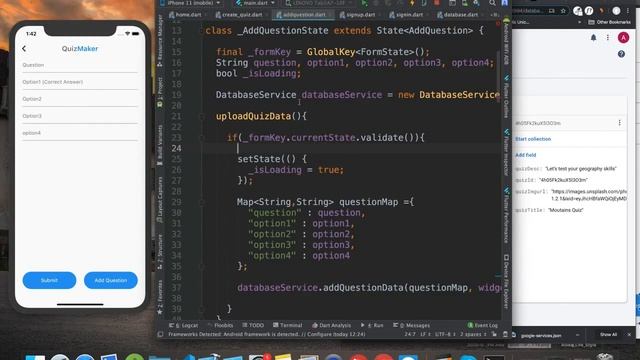This screenshot has height=360, width=640.
Task: Focus the Option2 text field
Action: (x=80, y=99)
